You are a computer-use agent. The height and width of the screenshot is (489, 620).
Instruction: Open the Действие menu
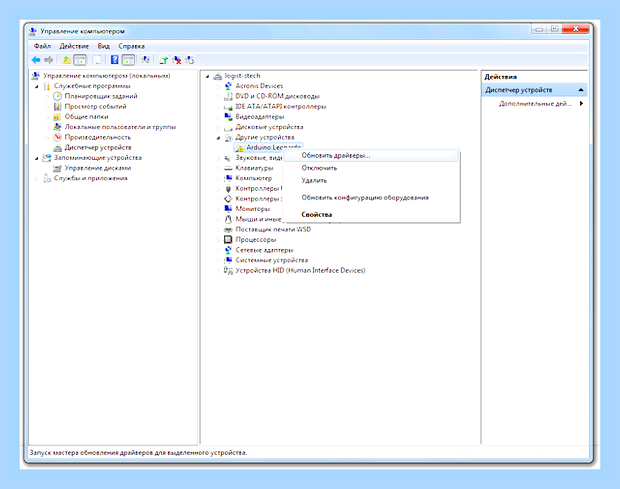coord(74,46)
